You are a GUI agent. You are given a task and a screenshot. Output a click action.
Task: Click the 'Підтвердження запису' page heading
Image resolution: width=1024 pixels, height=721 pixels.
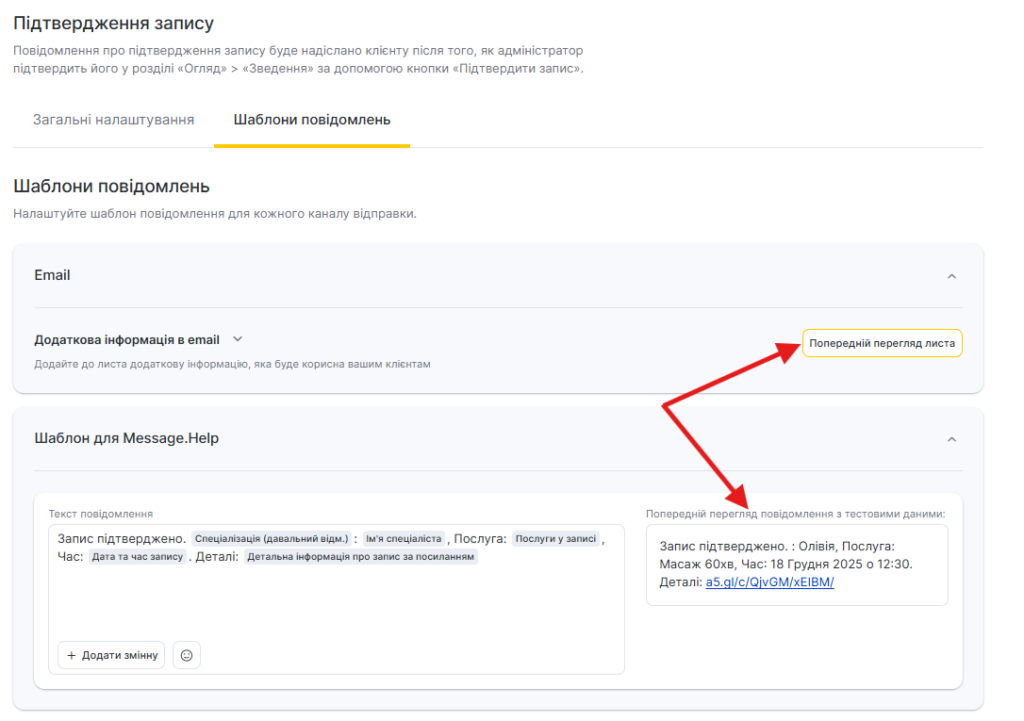113,22
